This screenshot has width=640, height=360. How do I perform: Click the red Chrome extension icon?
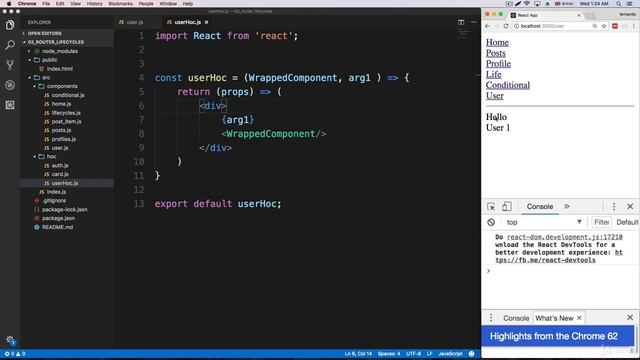[615, 26]
